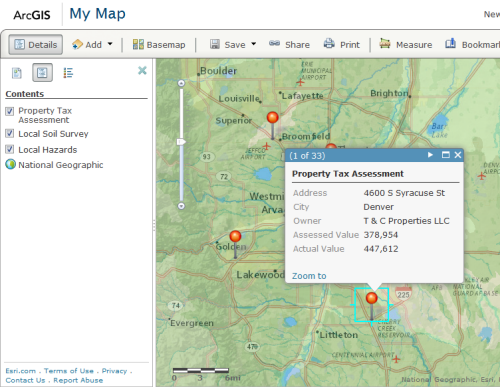Viewport: 500px width, 387px height.
Task: Click the Jeffco Airport symbol
Action: [x=266, y=146]
